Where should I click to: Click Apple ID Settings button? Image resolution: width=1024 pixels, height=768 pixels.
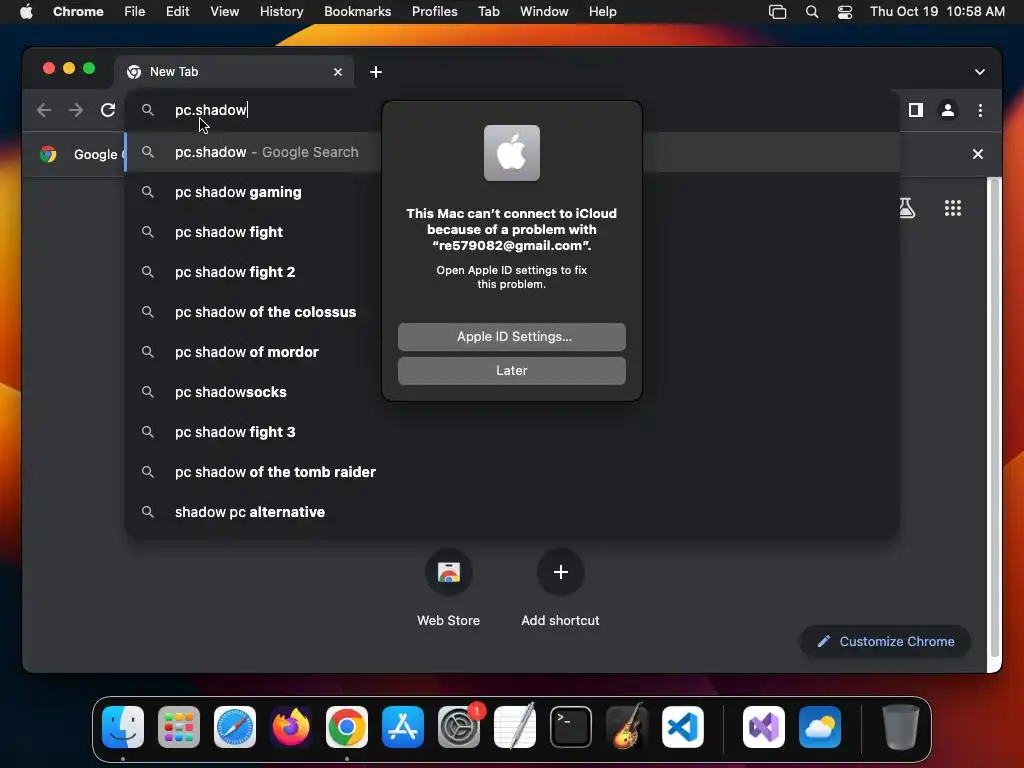click(511, 337)
